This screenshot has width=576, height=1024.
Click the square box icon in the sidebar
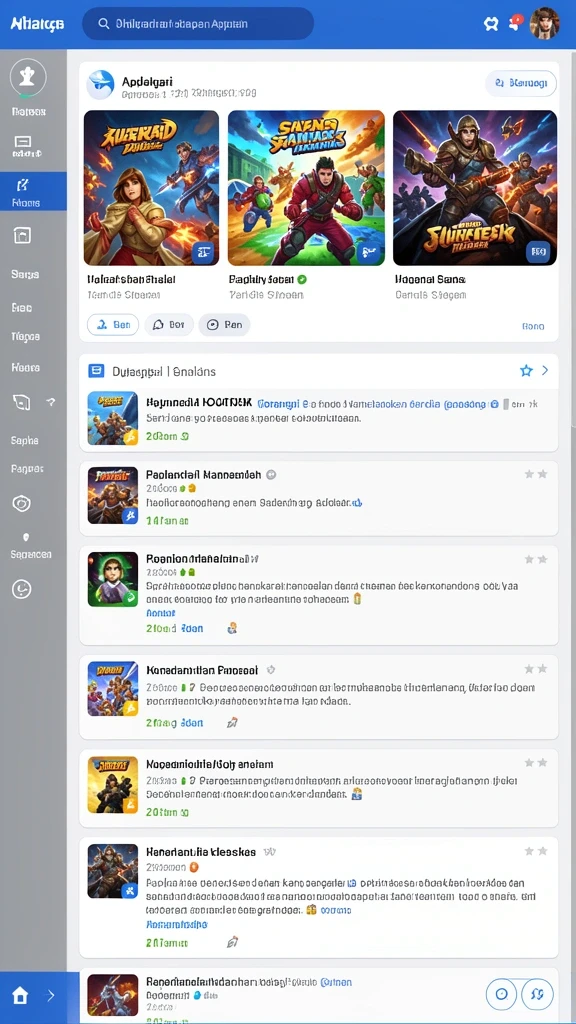(22, 236)
